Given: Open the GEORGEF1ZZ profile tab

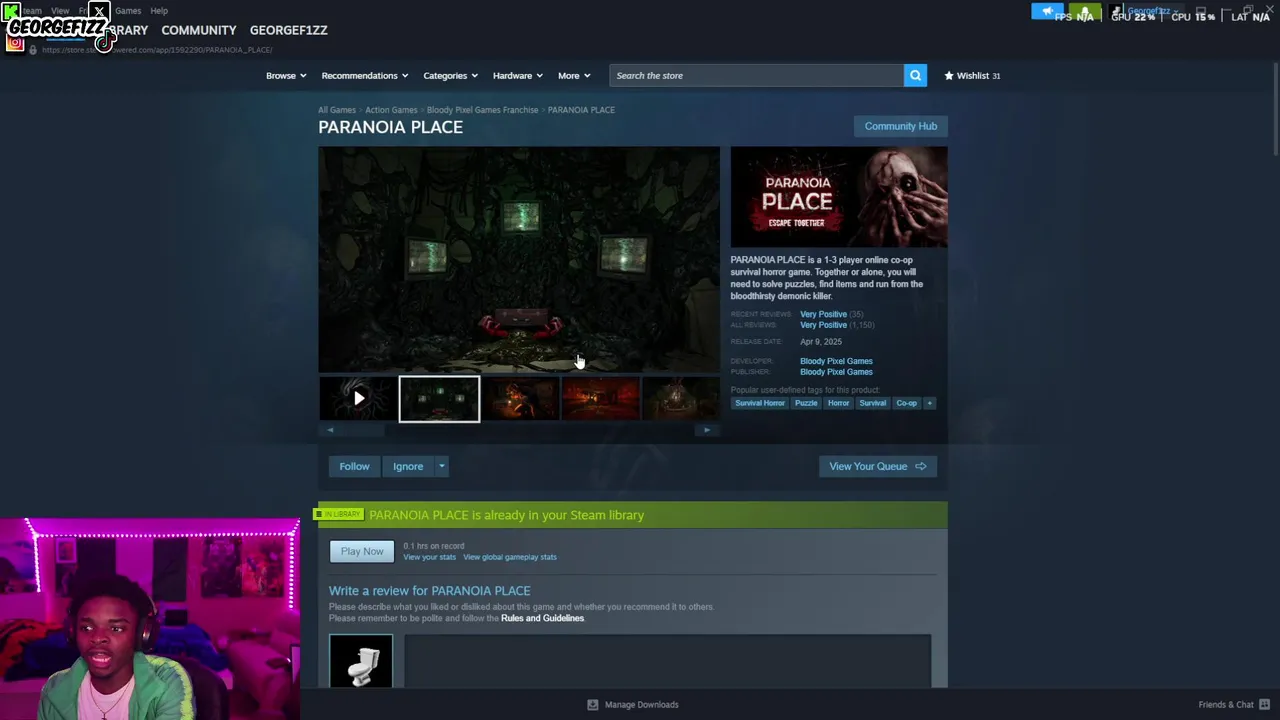Looking at the screenshot, I should 288,30.
